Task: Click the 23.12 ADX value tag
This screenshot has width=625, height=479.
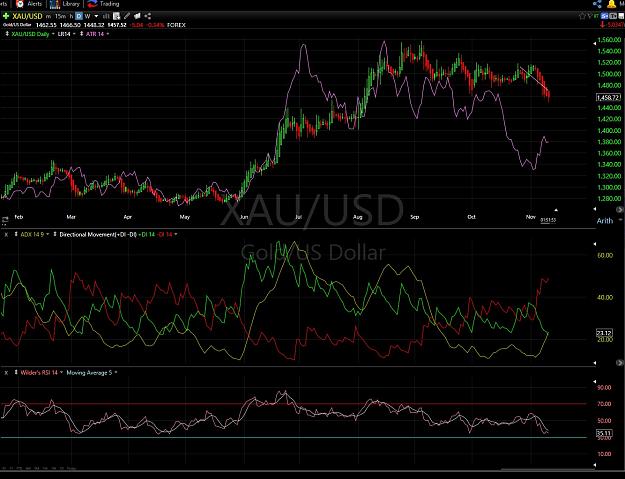Action: (x=604, y=333)
